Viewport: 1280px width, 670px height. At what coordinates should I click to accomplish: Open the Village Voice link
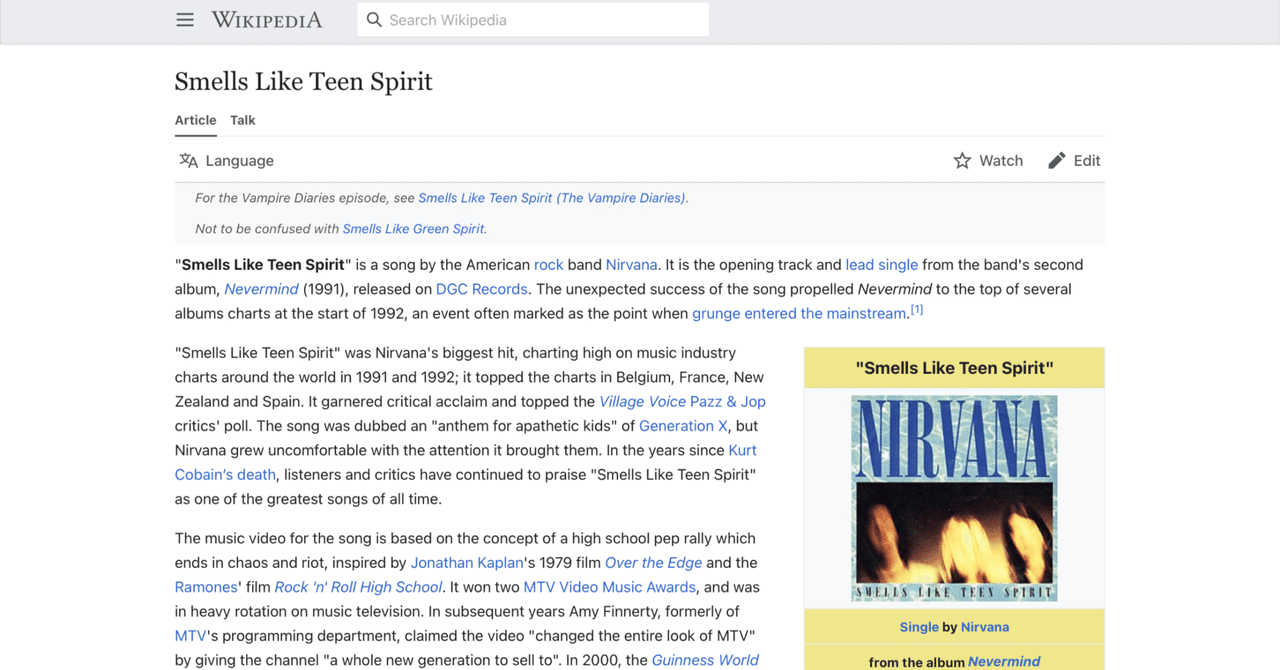(x=642, y=402)
